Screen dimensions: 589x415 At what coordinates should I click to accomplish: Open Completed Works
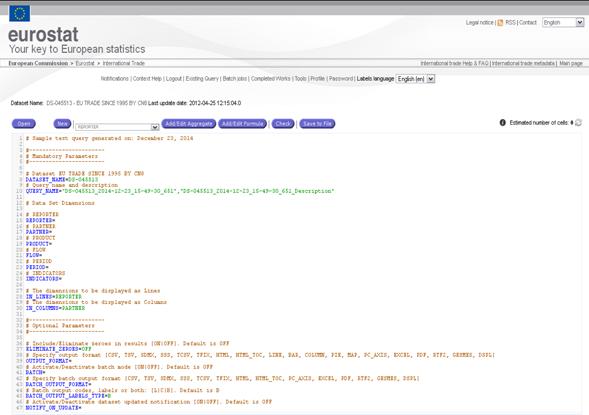click(271, 78)
